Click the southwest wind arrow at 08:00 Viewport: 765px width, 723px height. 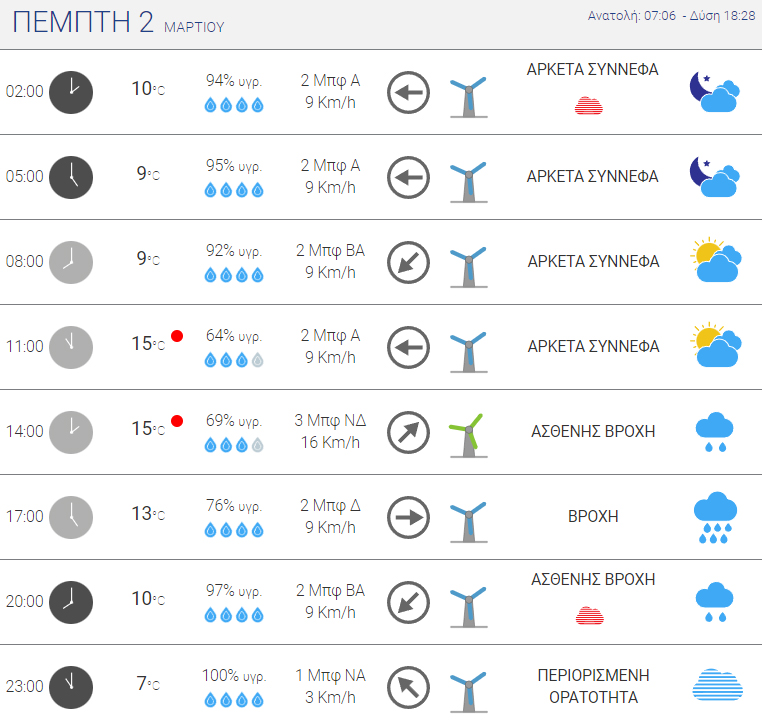[408, 262]
